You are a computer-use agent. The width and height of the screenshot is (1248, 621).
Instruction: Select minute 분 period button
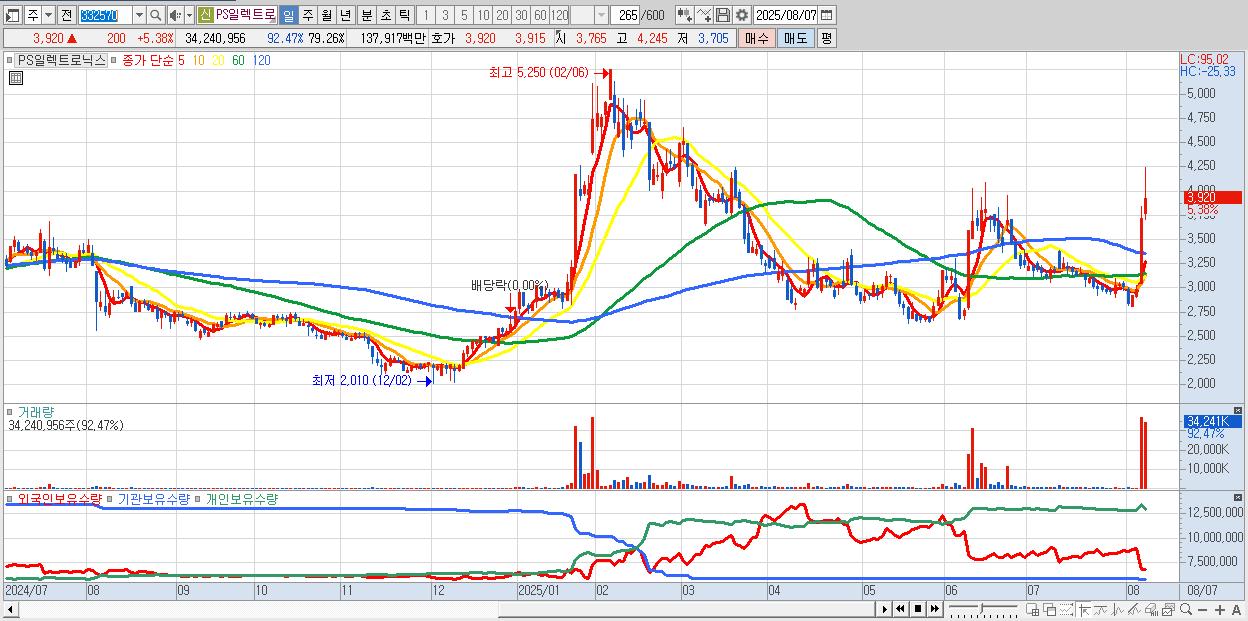pyautogui.click(x=366, y=15)
